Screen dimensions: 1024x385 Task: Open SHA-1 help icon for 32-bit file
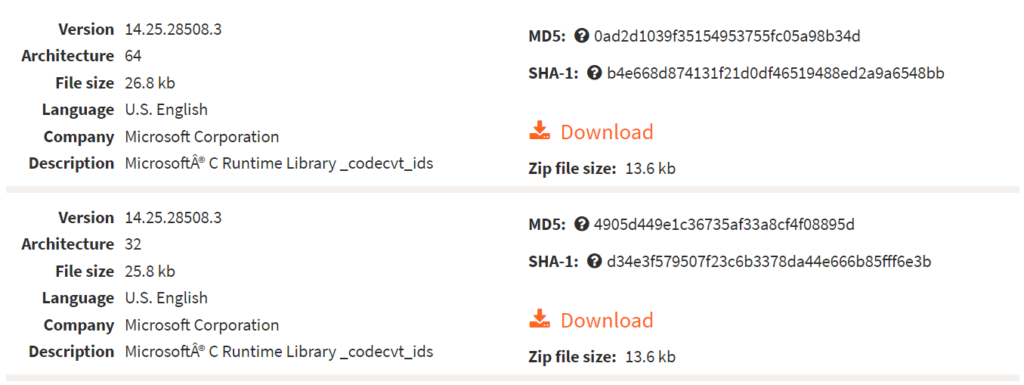594,262
